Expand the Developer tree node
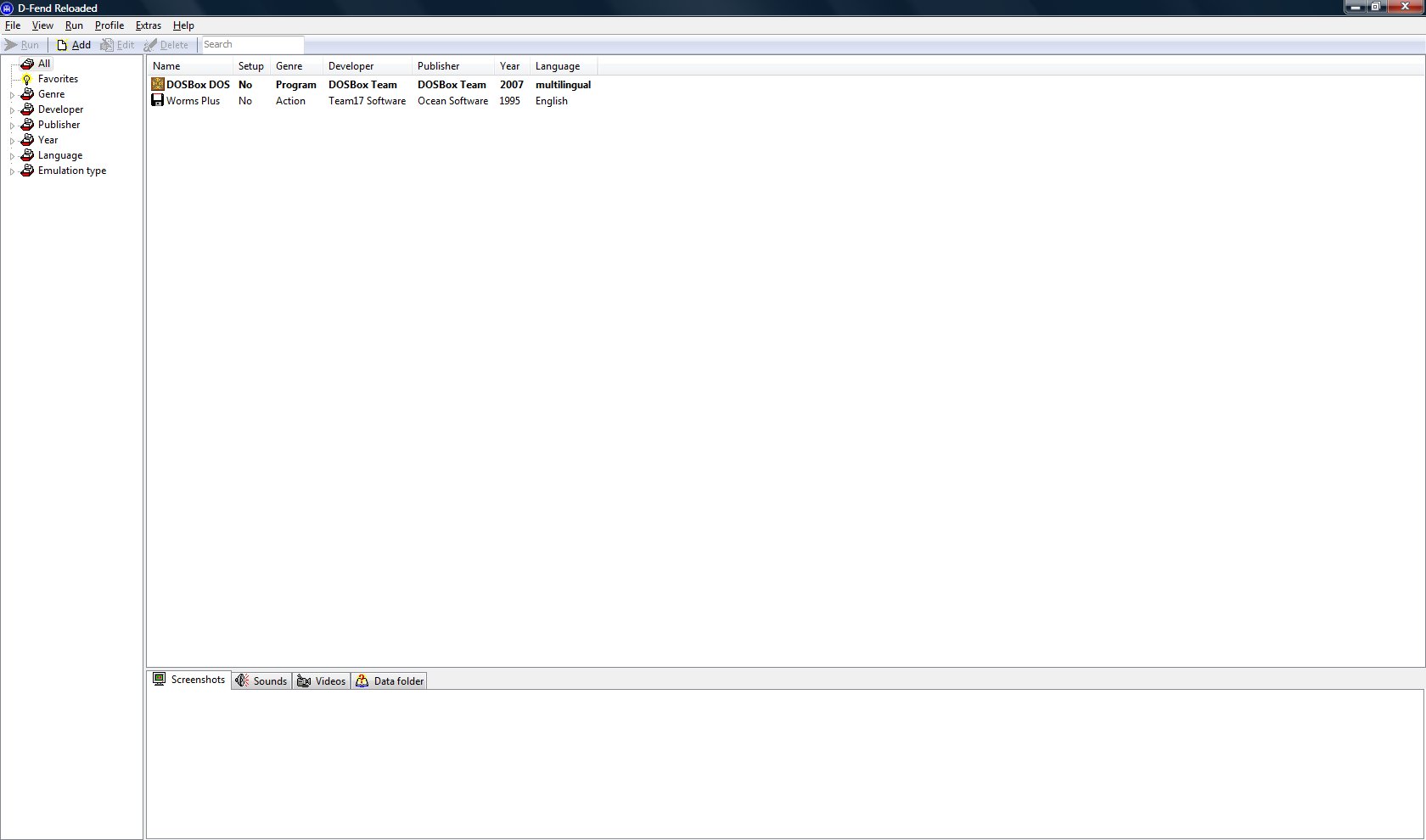1426x840 pixels. click(12, 110)
